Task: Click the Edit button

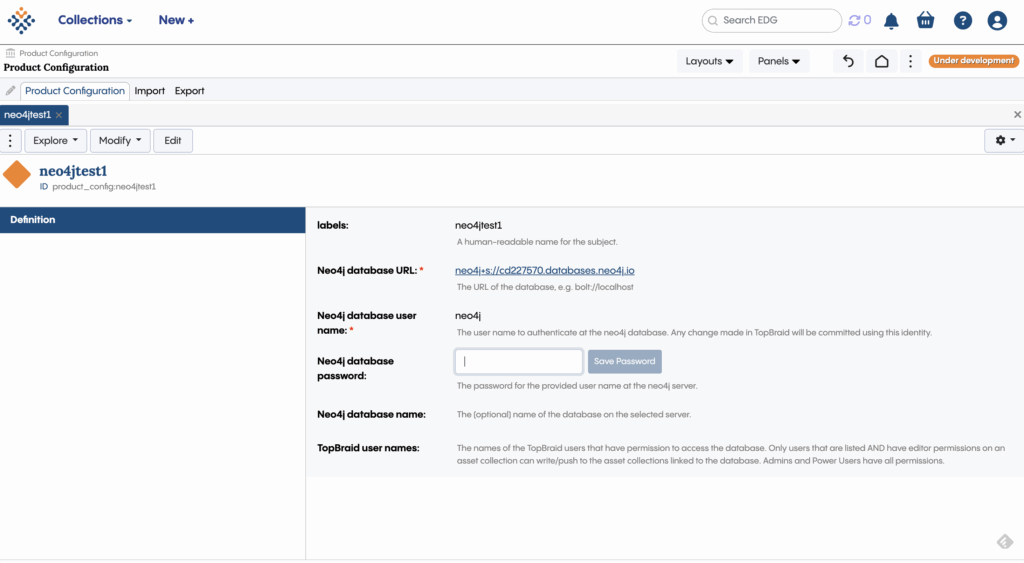Action: pos(172,140)
